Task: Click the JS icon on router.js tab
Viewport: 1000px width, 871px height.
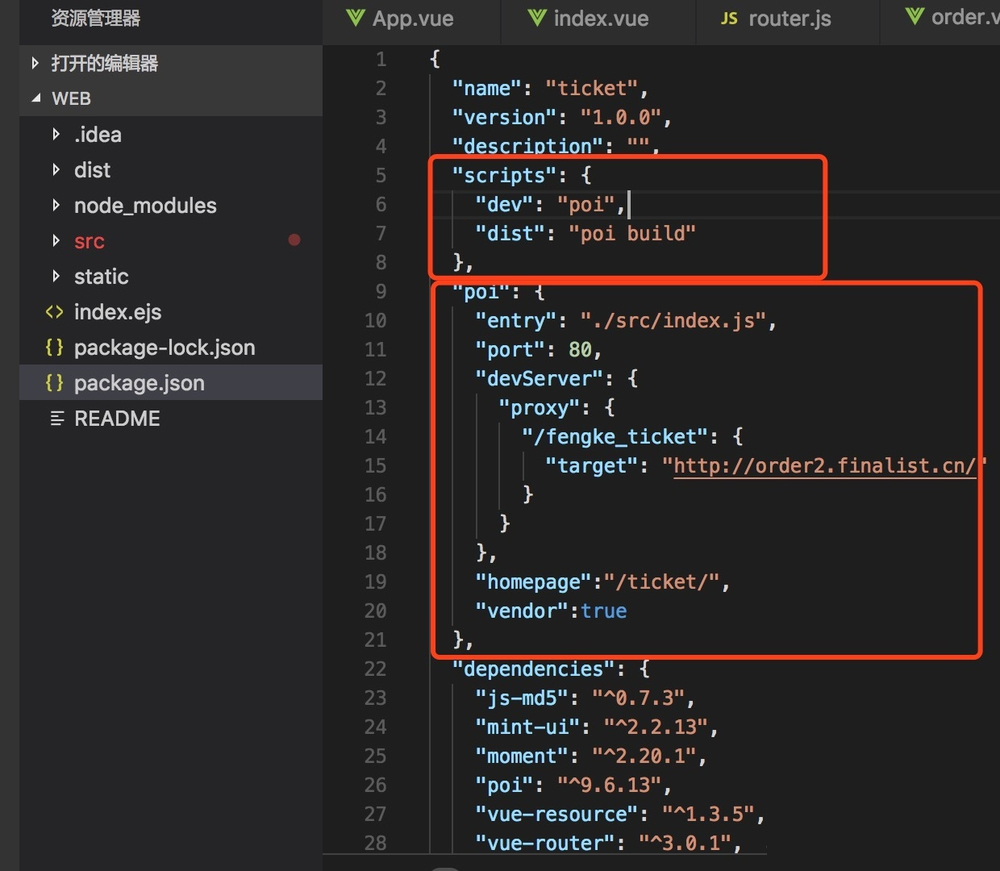Action: click(730, 19)
